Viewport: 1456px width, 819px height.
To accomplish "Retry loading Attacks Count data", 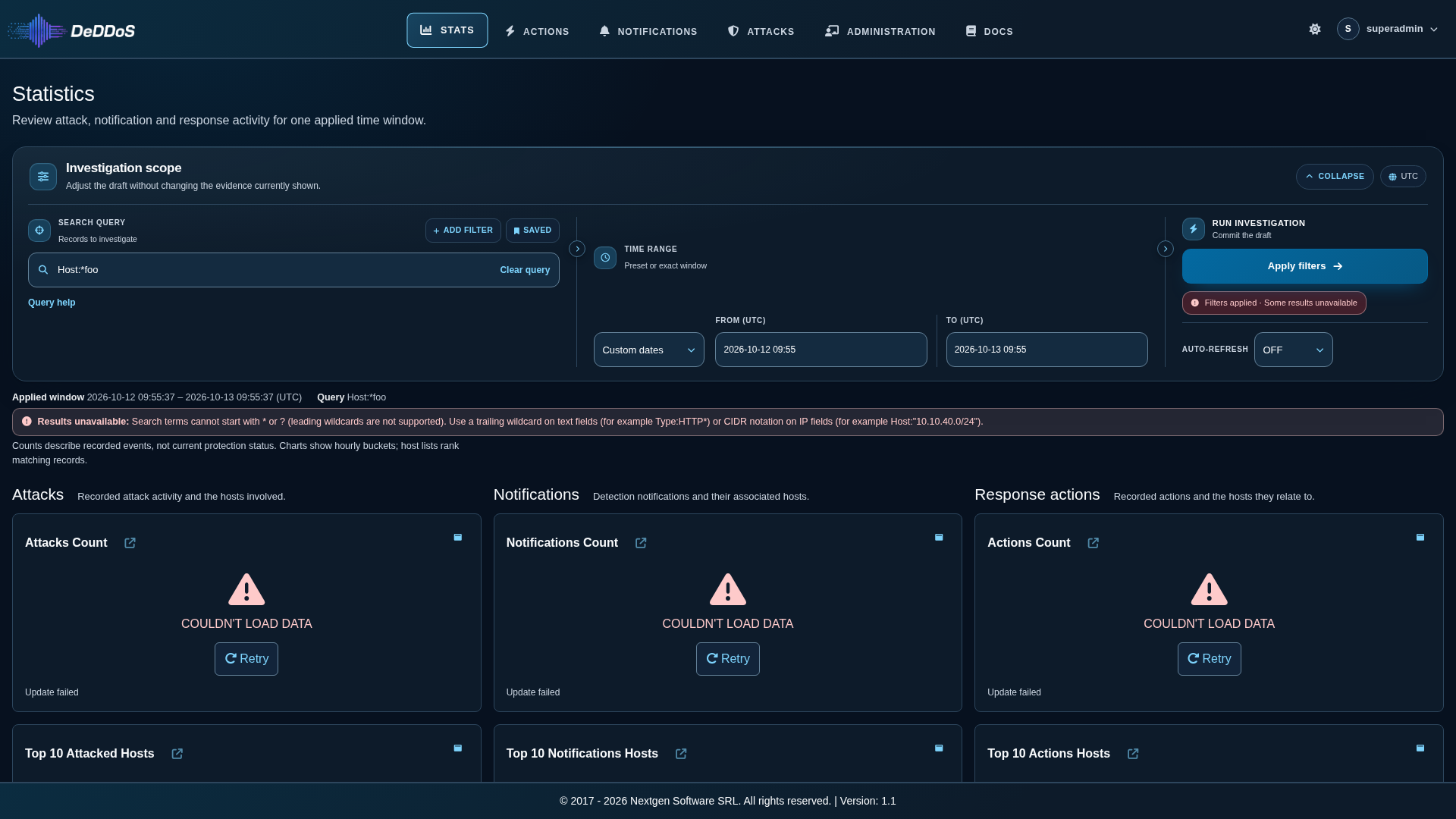I will pos(246,659).
